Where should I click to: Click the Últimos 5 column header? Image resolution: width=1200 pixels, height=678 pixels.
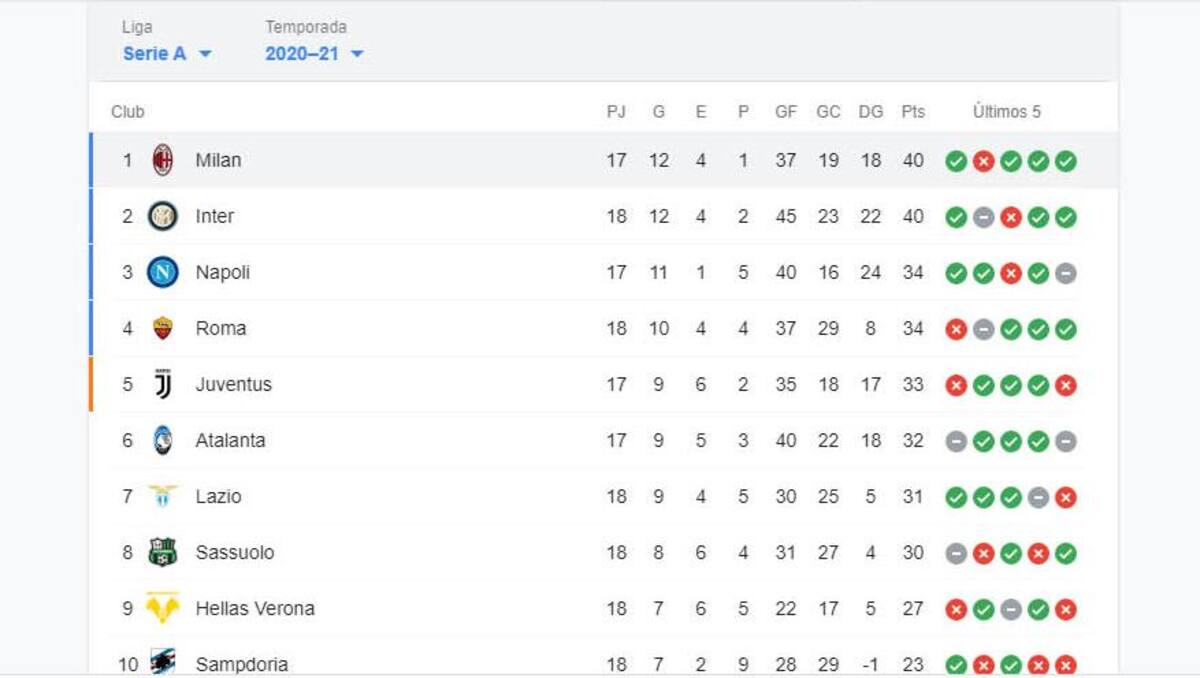1007,112
